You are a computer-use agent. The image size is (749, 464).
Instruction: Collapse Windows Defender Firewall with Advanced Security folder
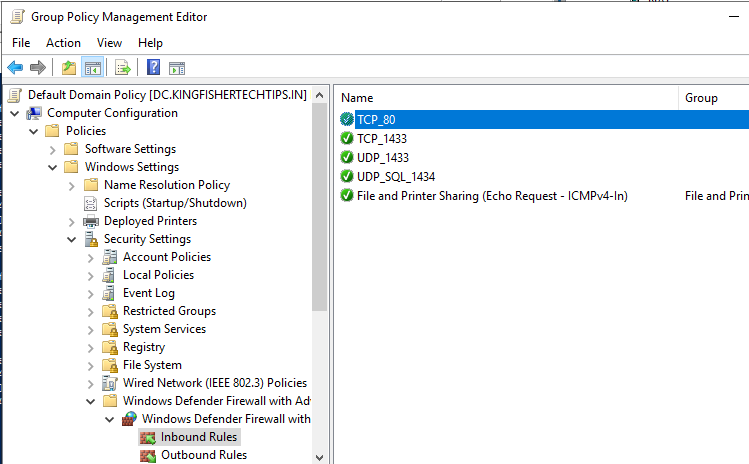(x=91, y=401)
